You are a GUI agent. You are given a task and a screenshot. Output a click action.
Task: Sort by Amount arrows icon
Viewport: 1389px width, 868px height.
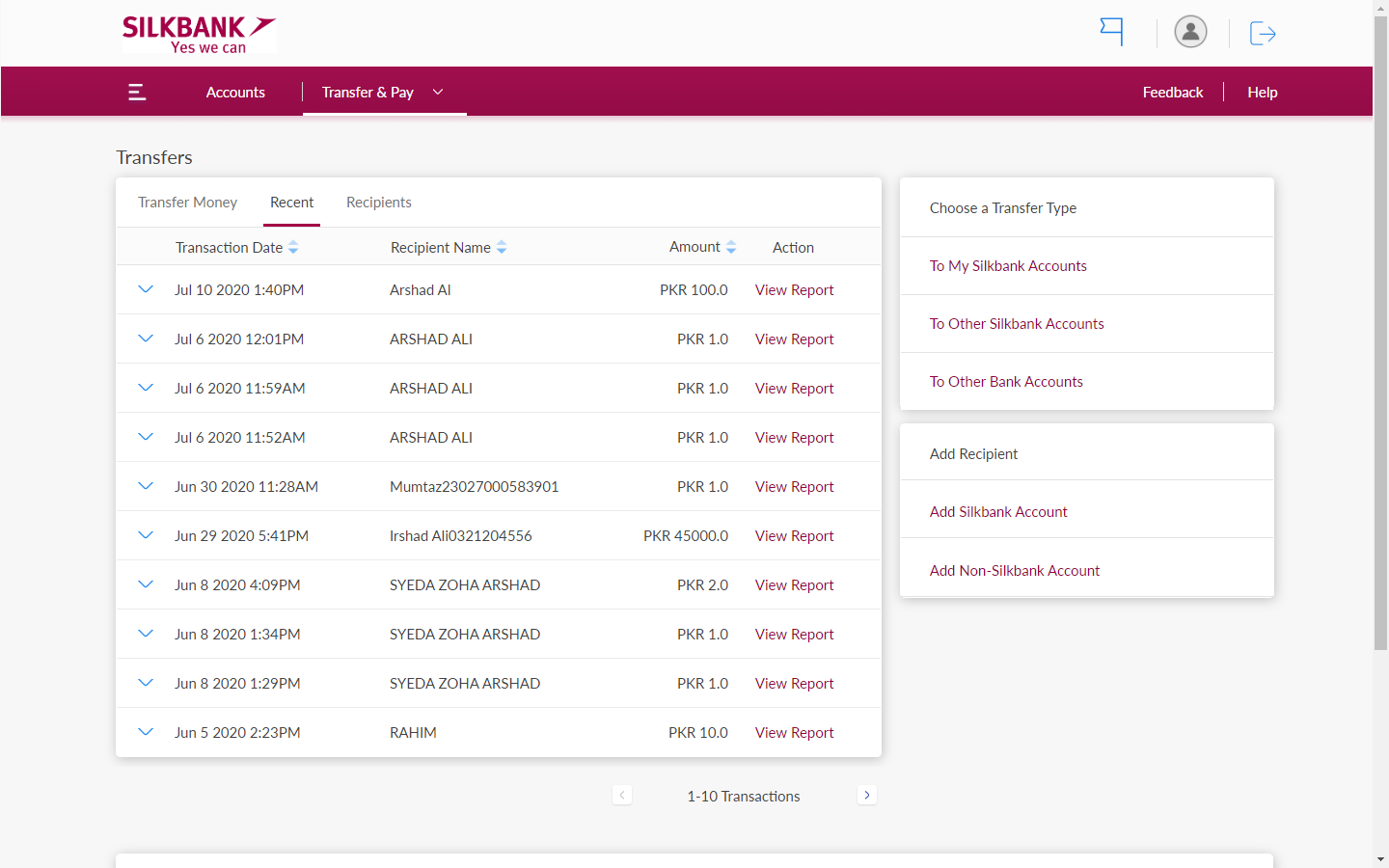(x=731, y=248)
